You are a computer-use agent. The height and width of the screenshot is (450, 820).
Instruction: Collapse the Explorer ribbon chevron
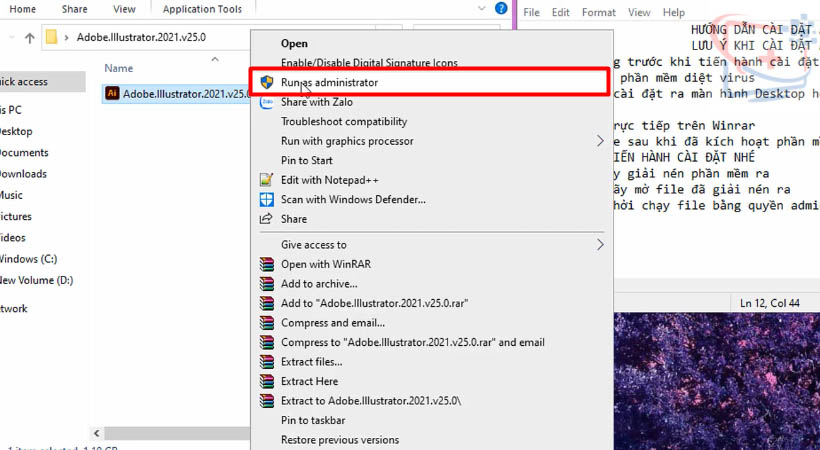(482, 8)
